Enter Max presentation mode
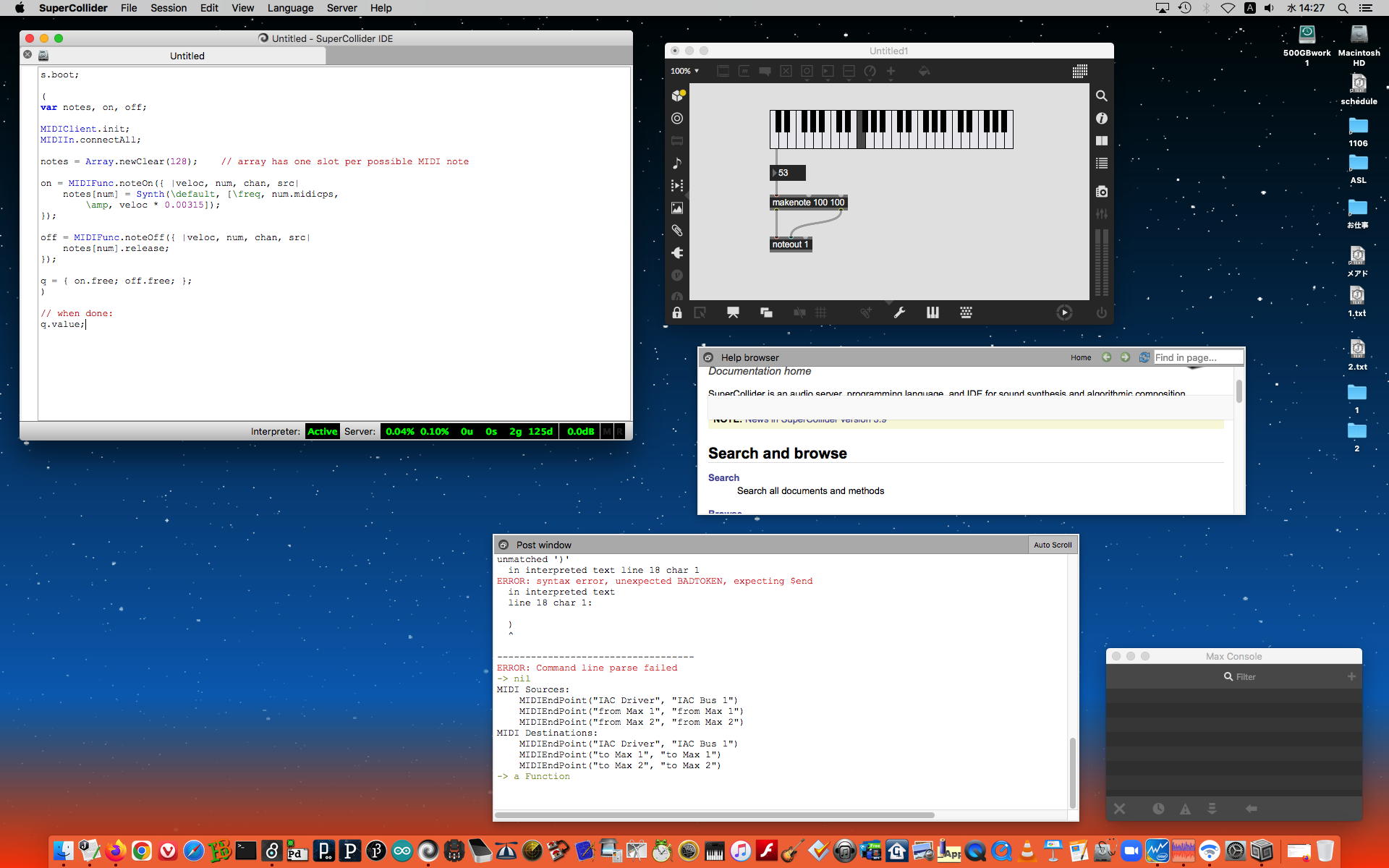The image size is (1389, 868). pos(733,312)
